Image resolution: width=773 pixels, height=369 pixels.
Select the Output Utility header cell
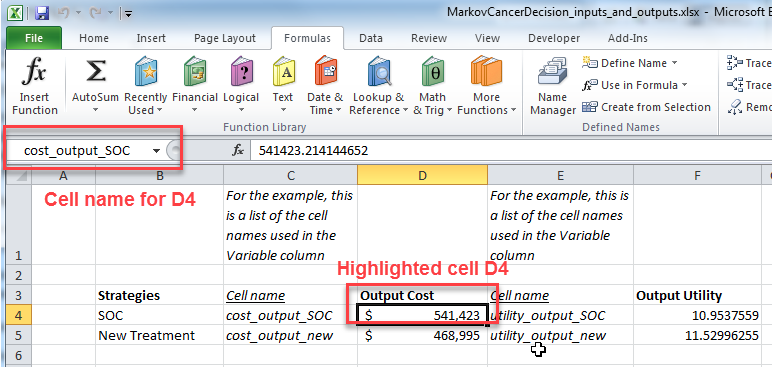(697, 295)
